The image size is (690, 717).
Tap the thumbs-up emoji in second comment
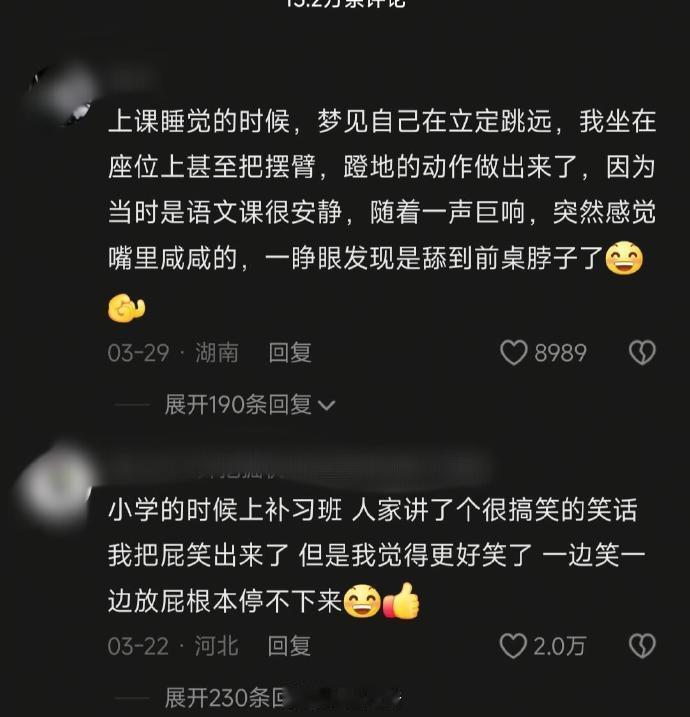401,601
